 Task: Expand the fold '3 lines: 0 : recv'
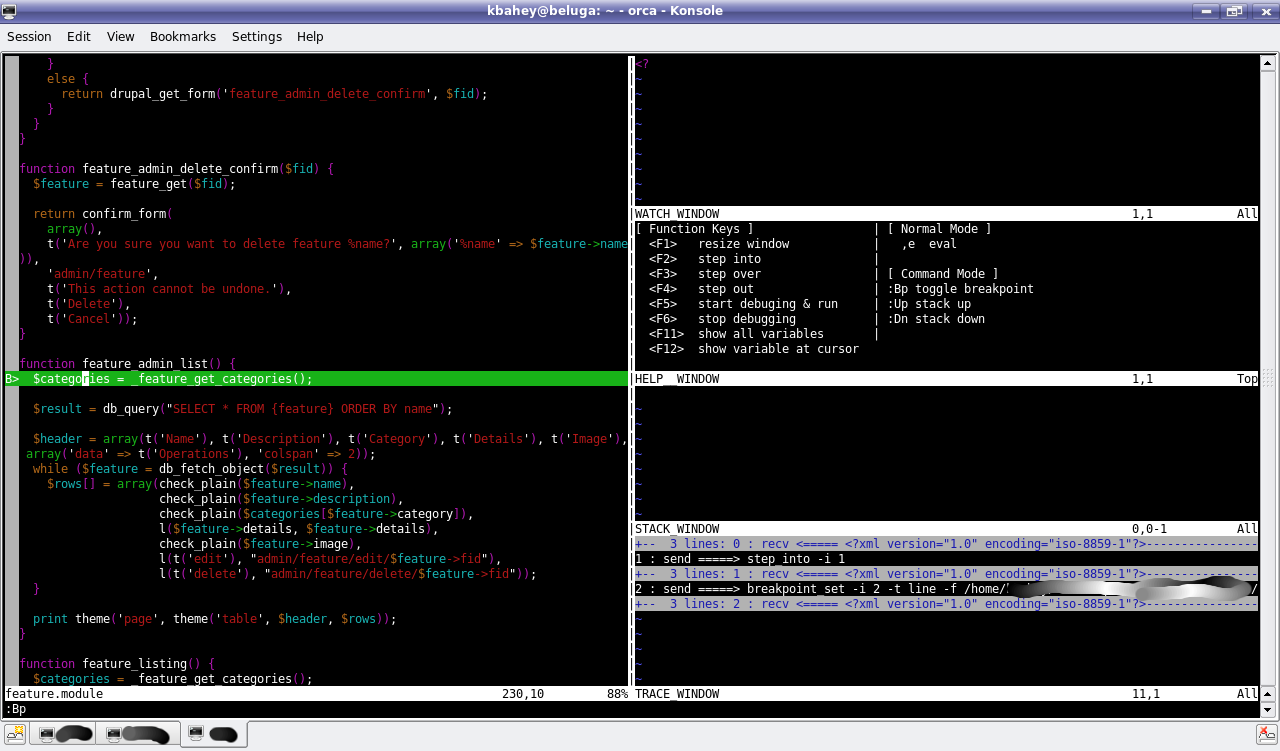coord(946,544)
